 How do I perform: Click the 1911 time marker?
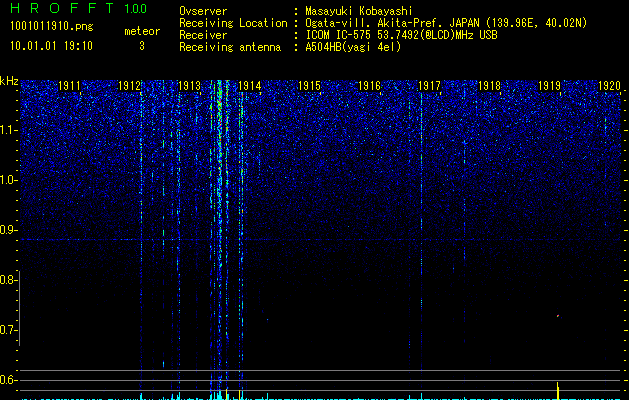pyautogui.click(x=69, y=86)
